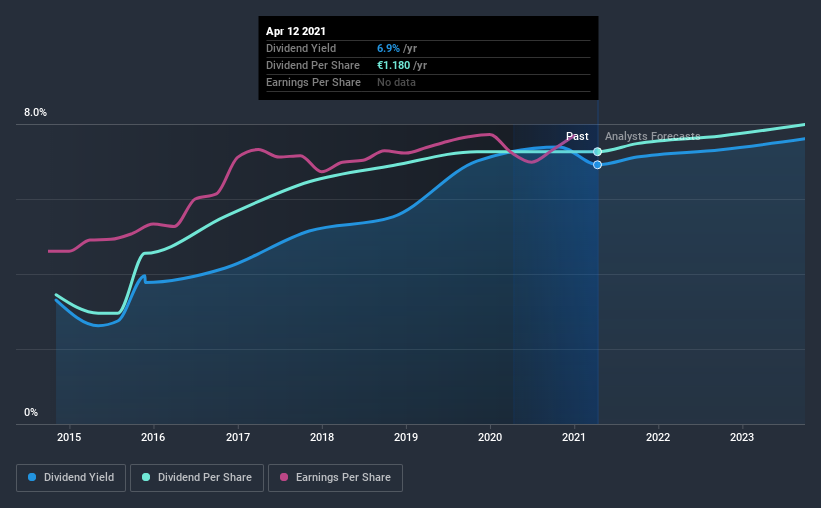This screenshot has height=508, width=821.
Task: Click the 2023 x-axis label
Action: [742, 437]
